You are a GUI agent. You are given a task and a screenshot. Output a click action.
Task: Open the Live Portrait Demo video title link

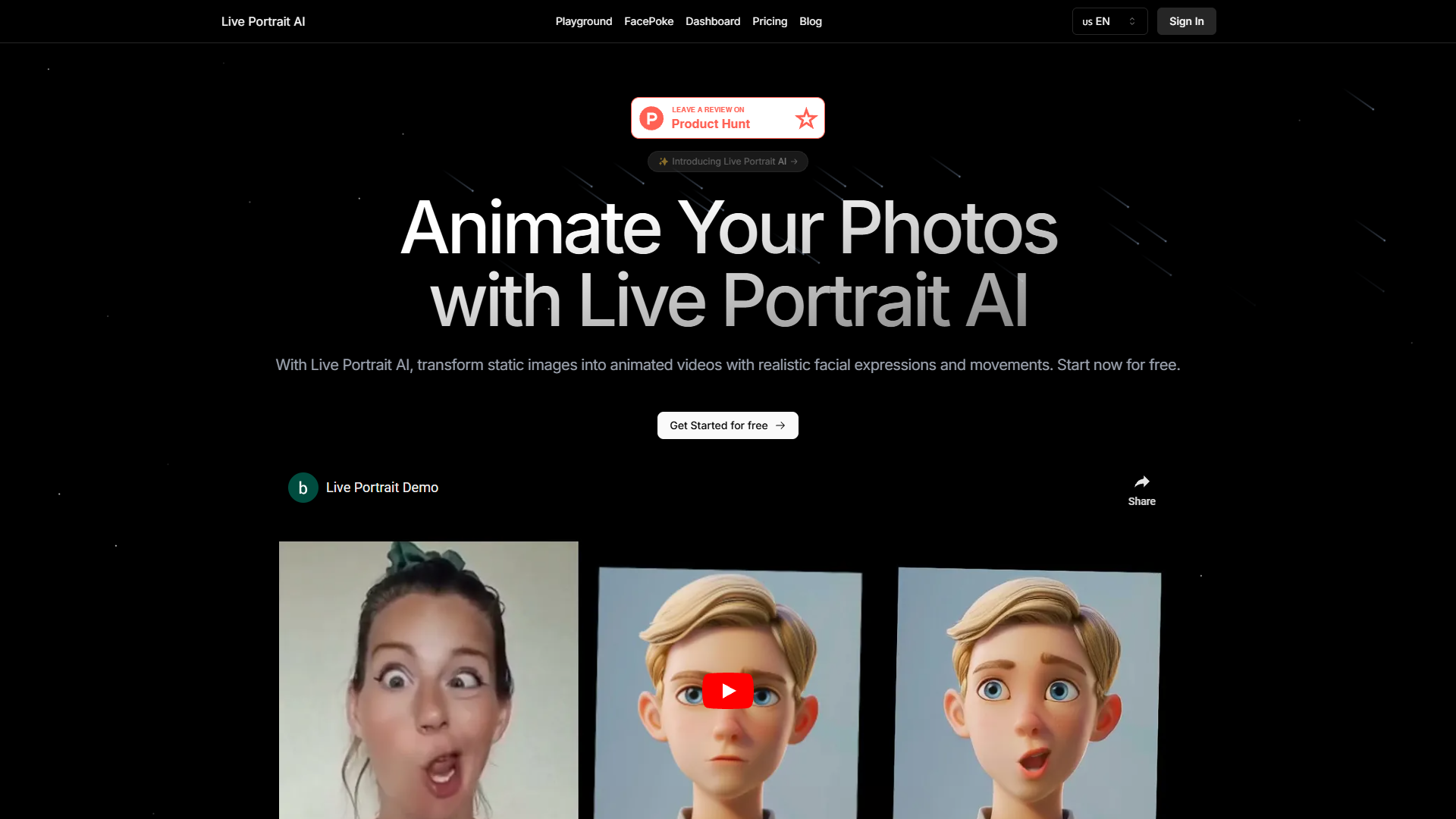point(381,488)
